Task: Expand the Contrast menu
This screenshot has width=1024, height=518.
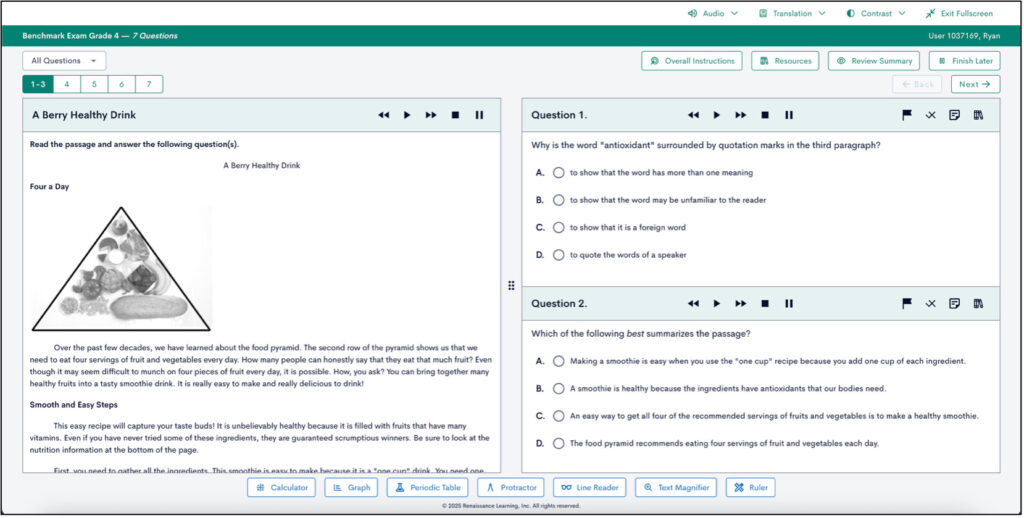Action: [876, 13]
